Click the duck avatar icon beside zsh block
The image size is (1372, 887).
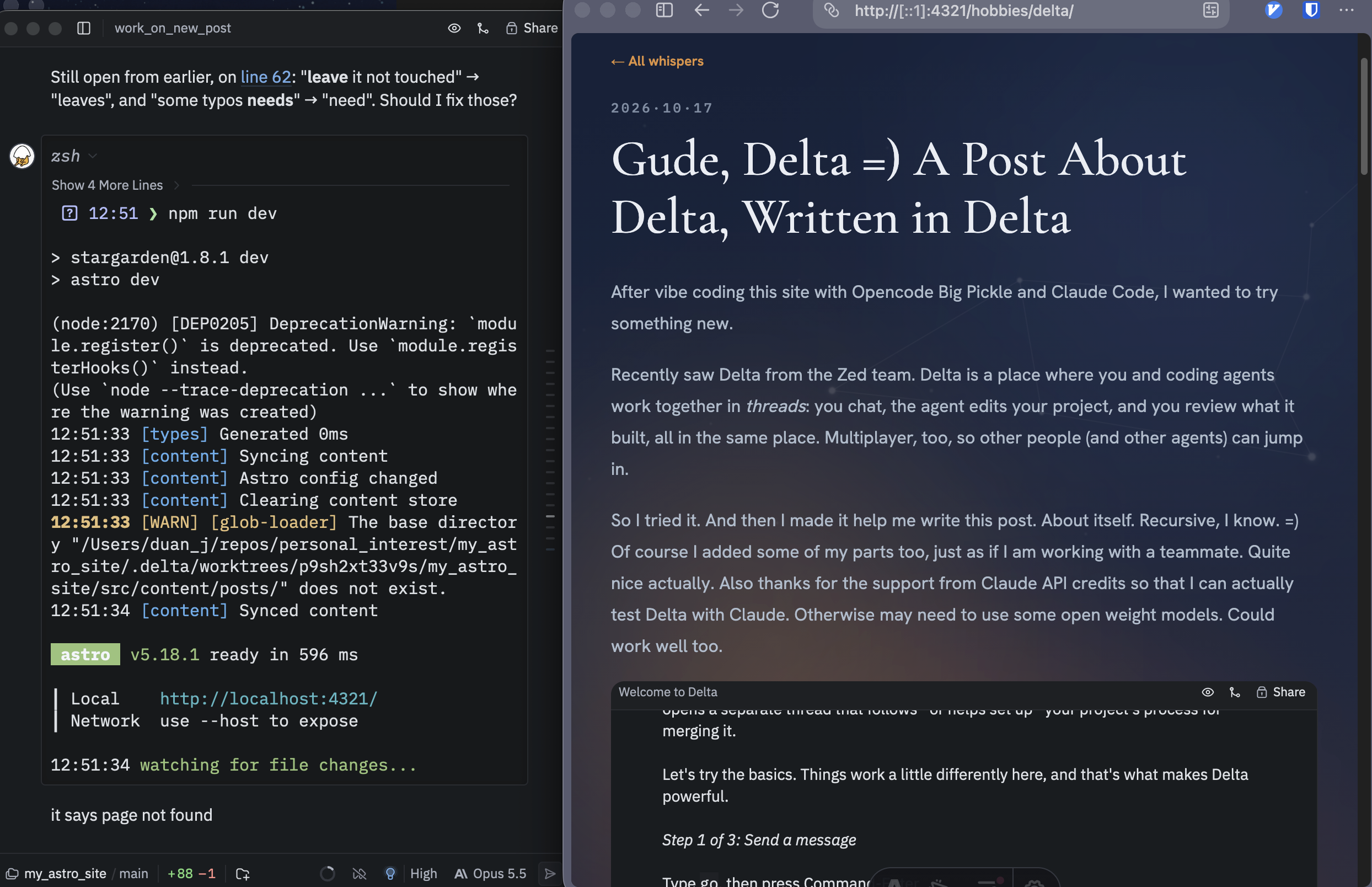[x=22, y=156]
